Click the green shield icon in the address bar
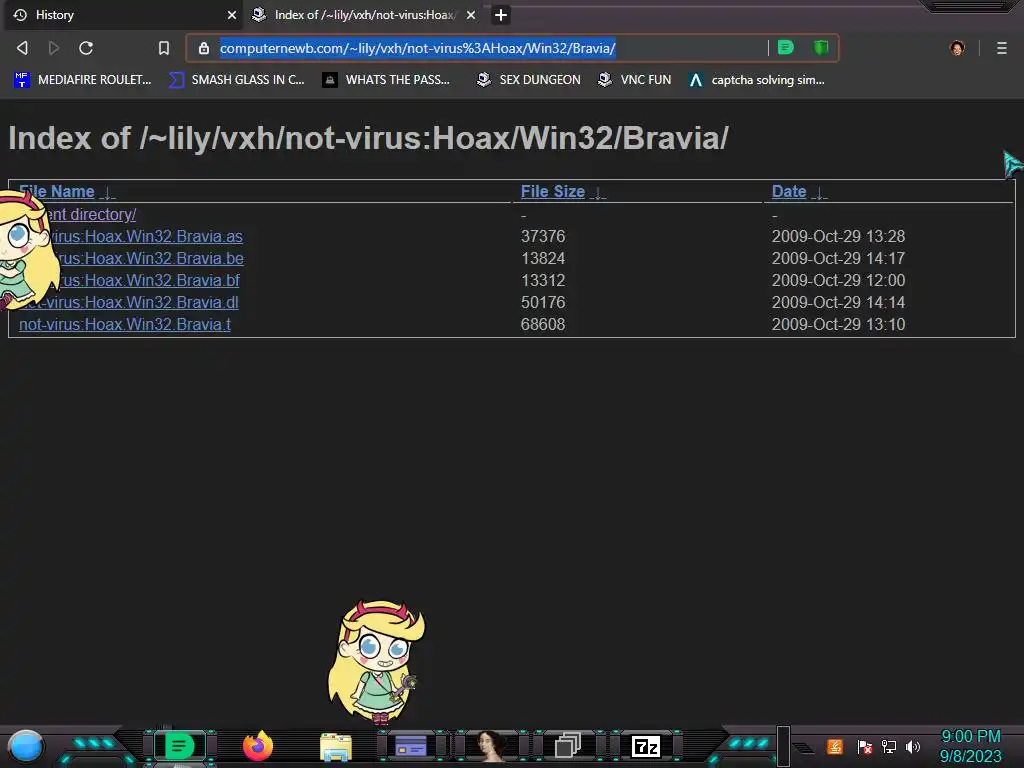 coord(821,48)
